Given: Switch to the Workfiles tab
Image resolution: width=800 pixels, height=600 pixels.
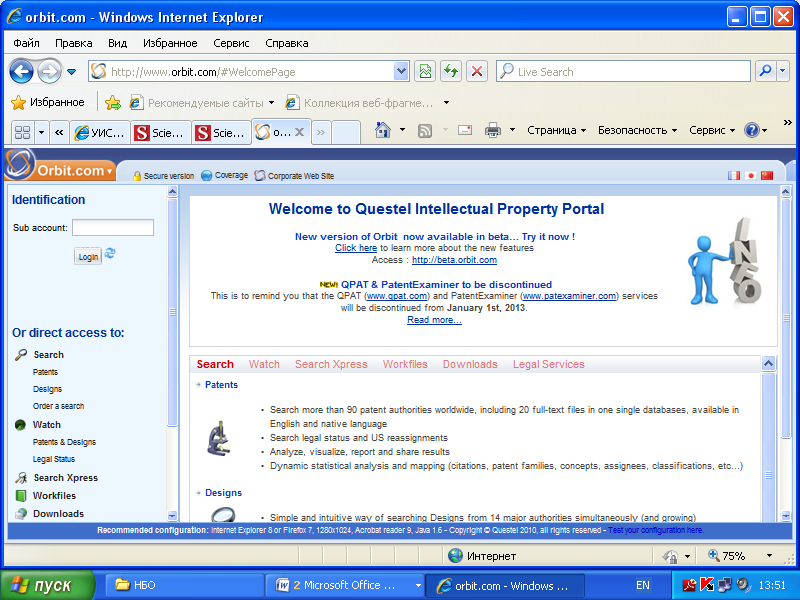Looking at the screenshot, I should 405,364.
